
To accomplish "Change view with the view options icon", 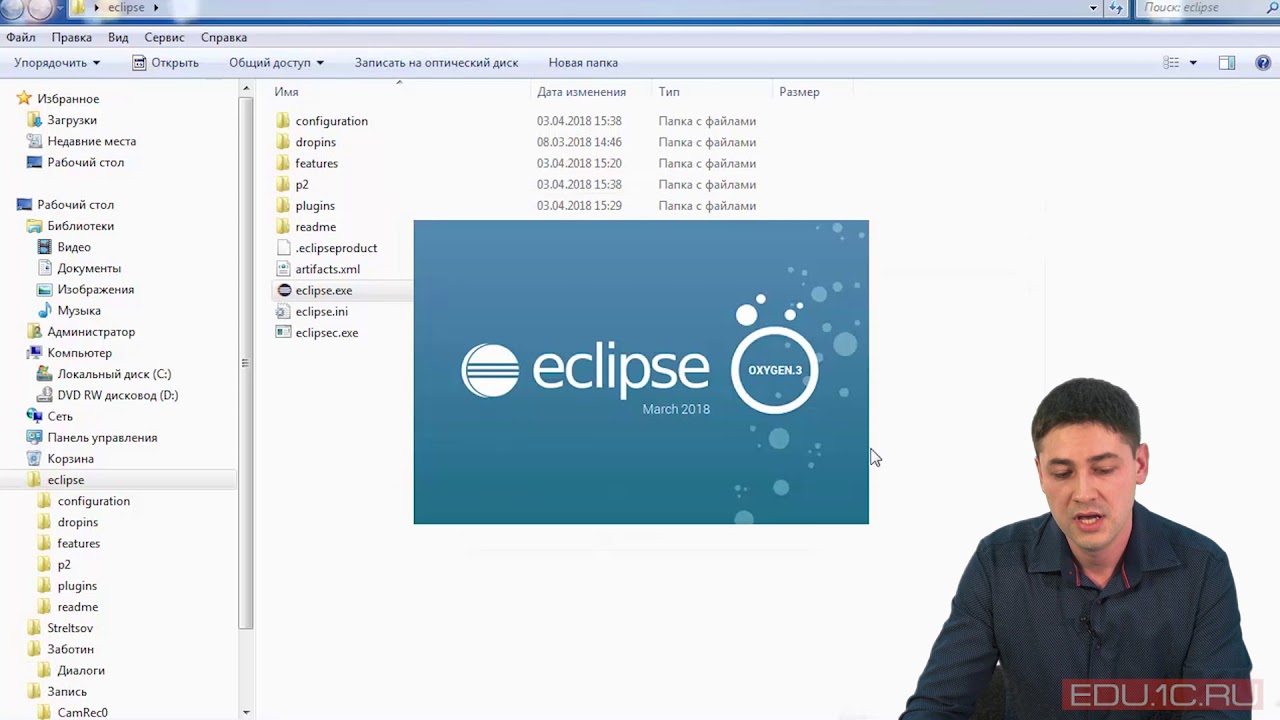I will point(1171,62).
